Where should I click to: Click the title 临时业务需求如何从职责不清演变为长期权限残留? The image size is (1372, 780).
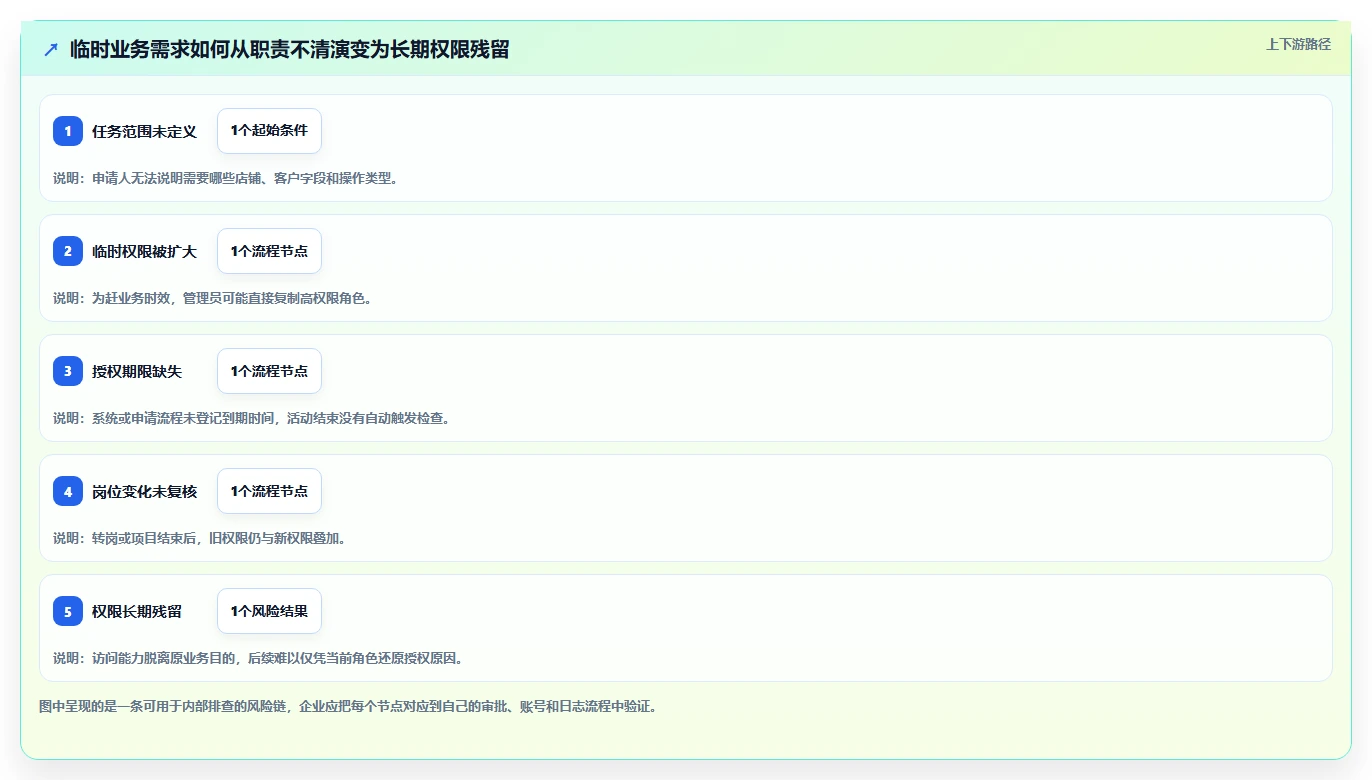290,50
